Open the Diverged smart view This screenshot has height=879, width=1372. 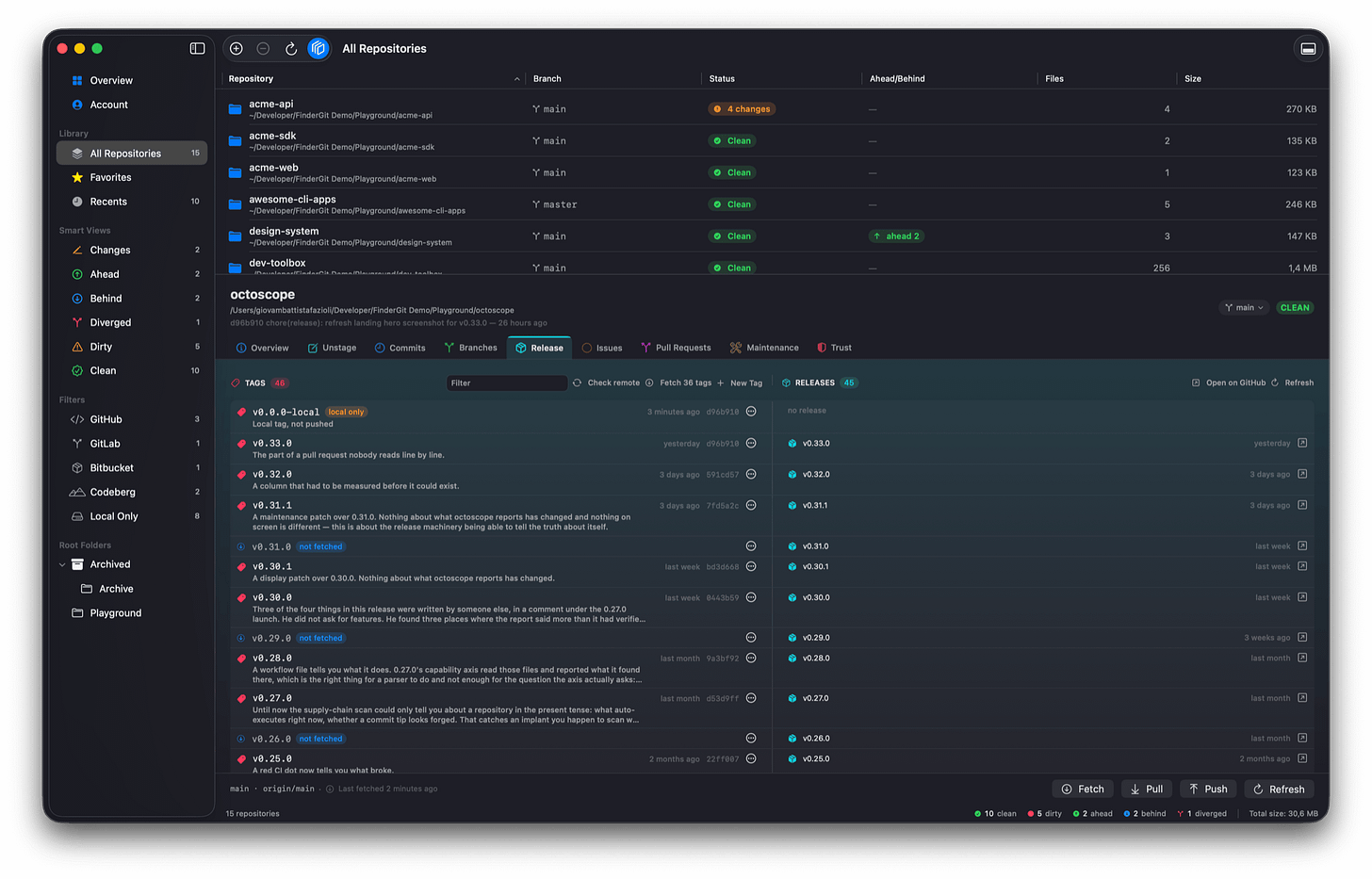132,322
